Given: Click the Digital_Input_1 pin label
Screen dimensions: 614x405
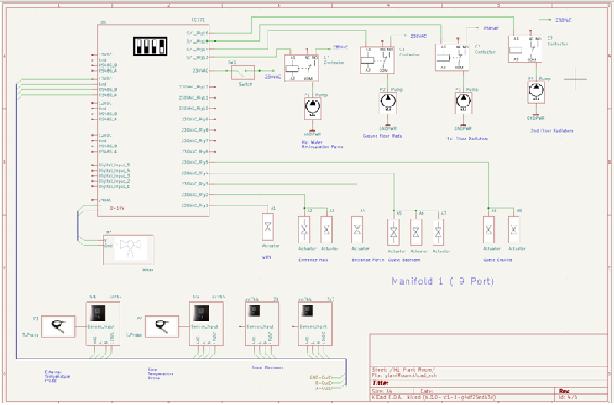Looking at the screenshot, I should [114, 187].
